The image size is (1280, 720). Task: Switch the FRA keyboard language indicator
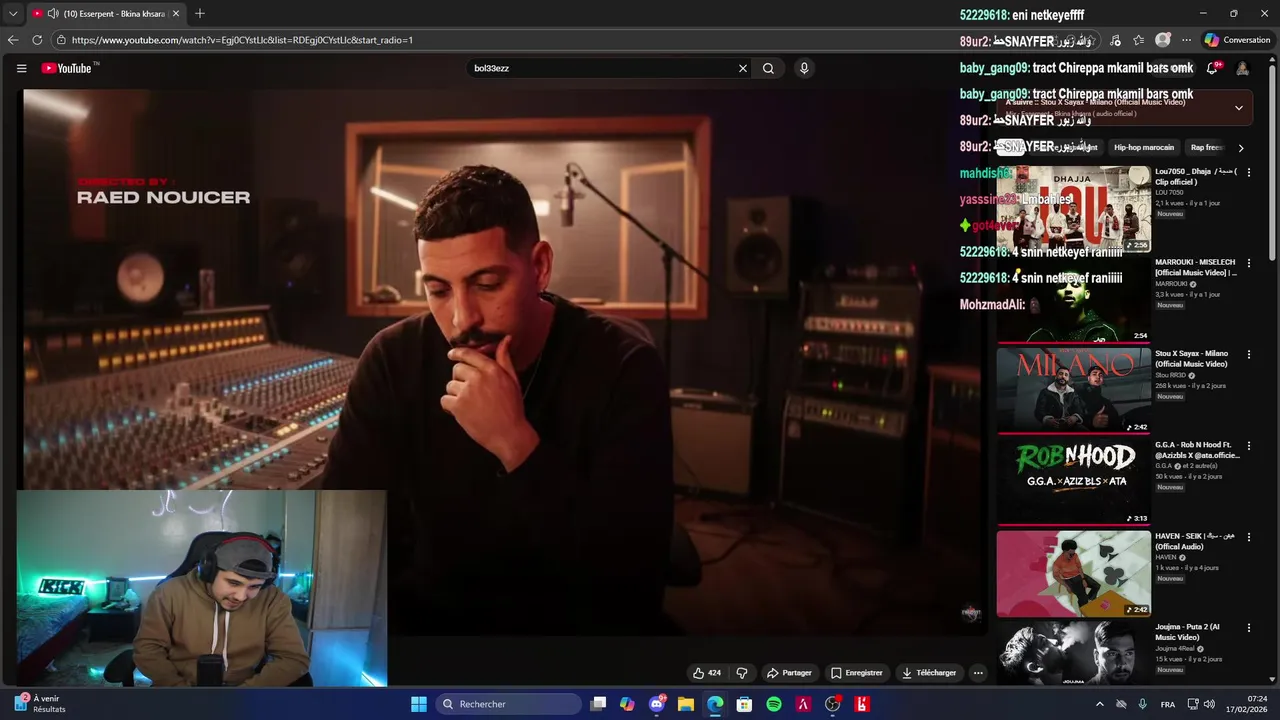1168,704
